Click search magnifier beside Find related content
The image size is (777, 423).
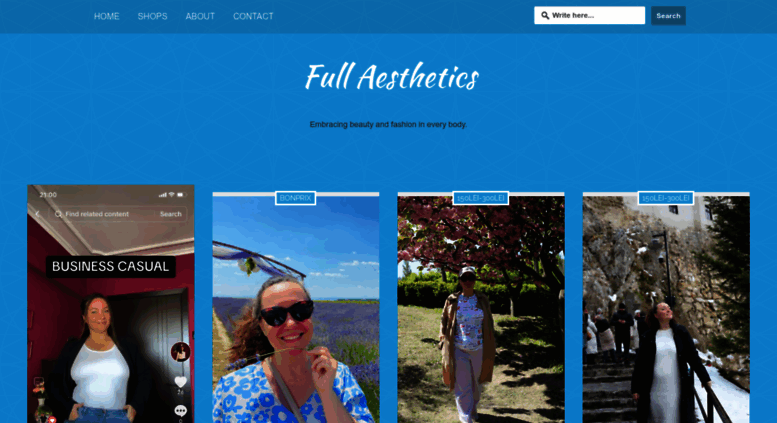[58, 214]
